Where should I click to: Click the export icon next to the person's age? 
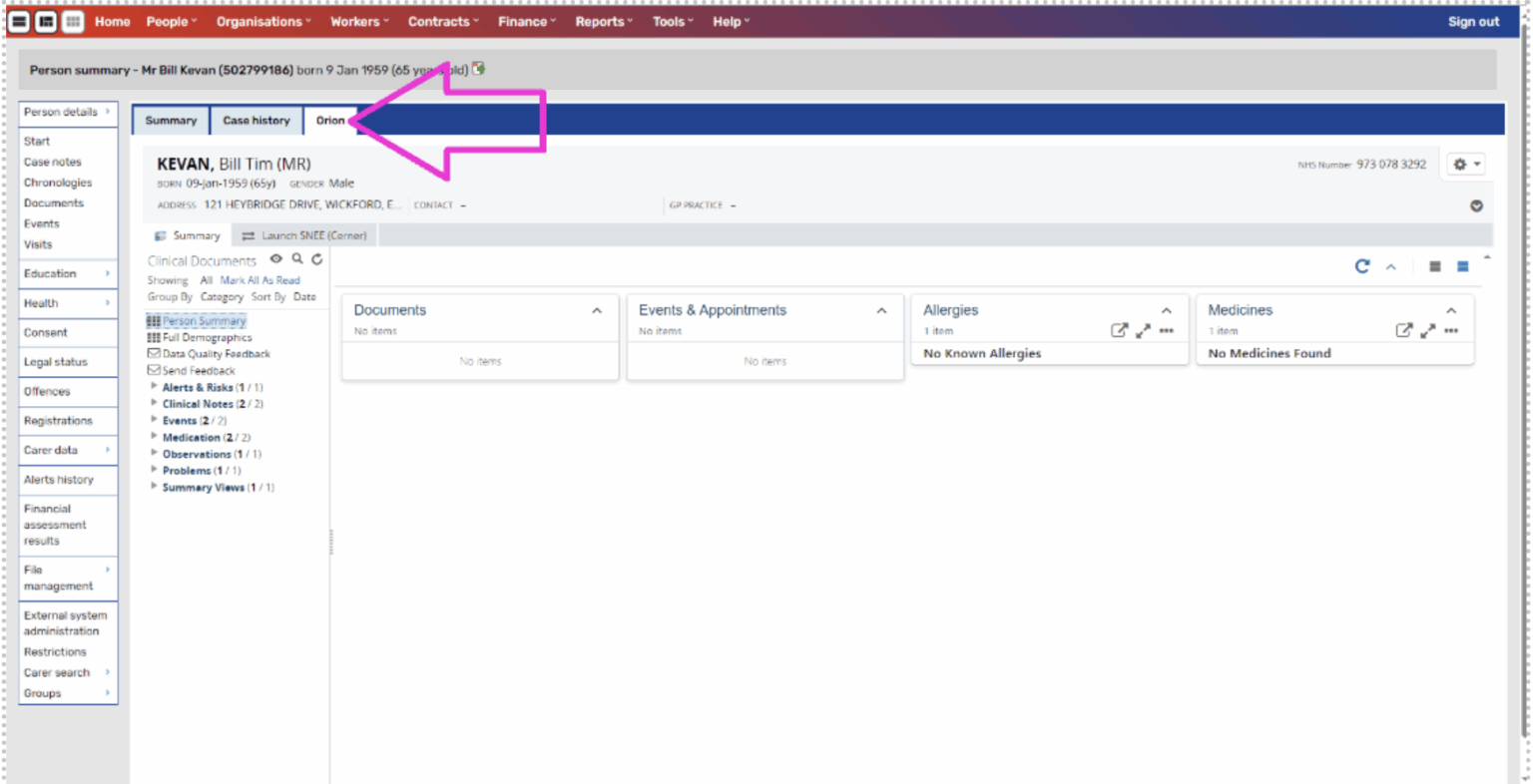479,69
